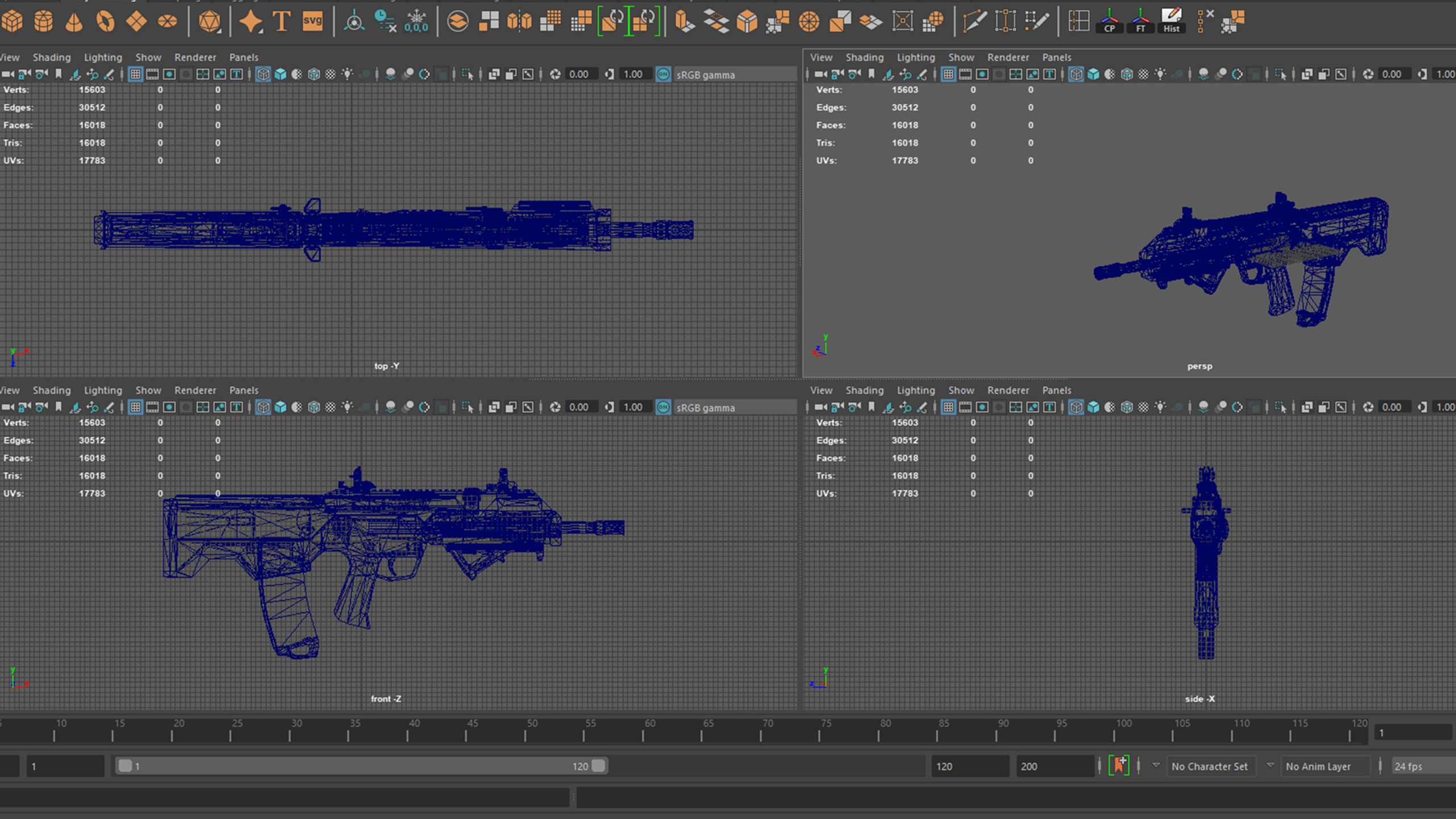Image resolution: width=1456 pixels, height=819 pixels.
Task: Click the range slider right end handle
Action: pyautogui.click(x=598, y=766)
